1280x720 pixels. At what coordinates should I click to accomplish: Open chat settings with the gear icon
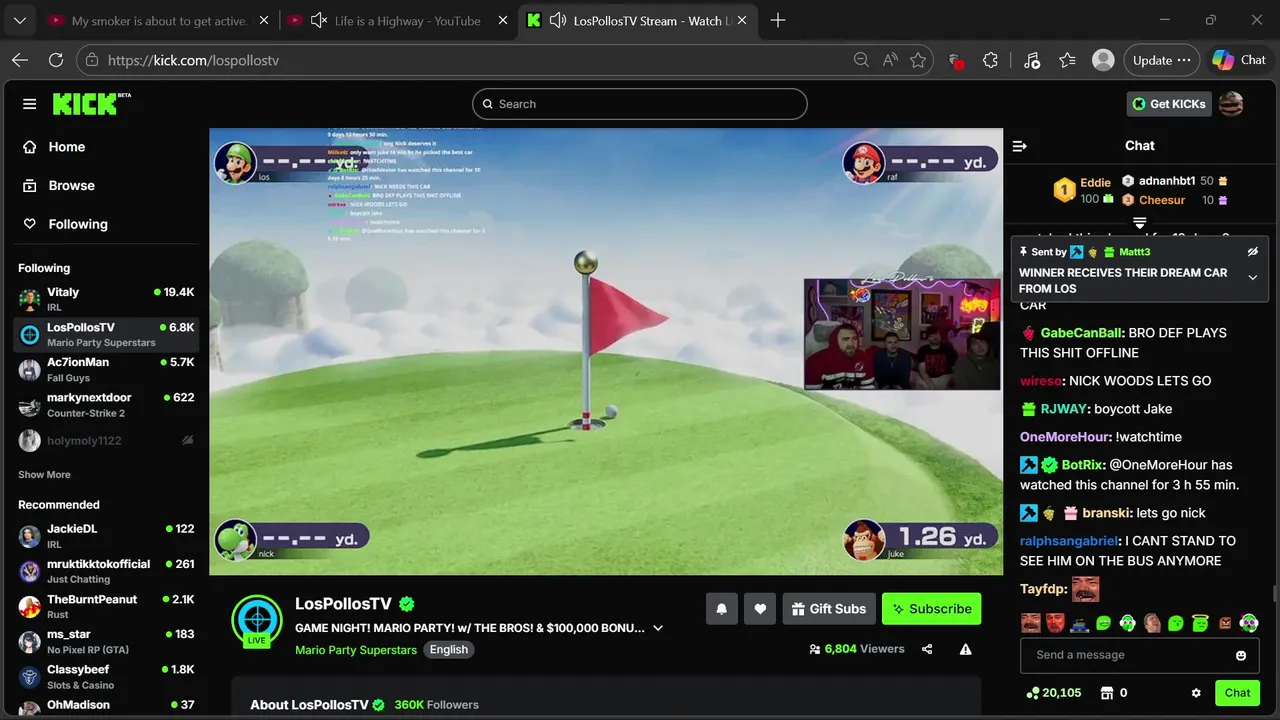(1196, 693)
